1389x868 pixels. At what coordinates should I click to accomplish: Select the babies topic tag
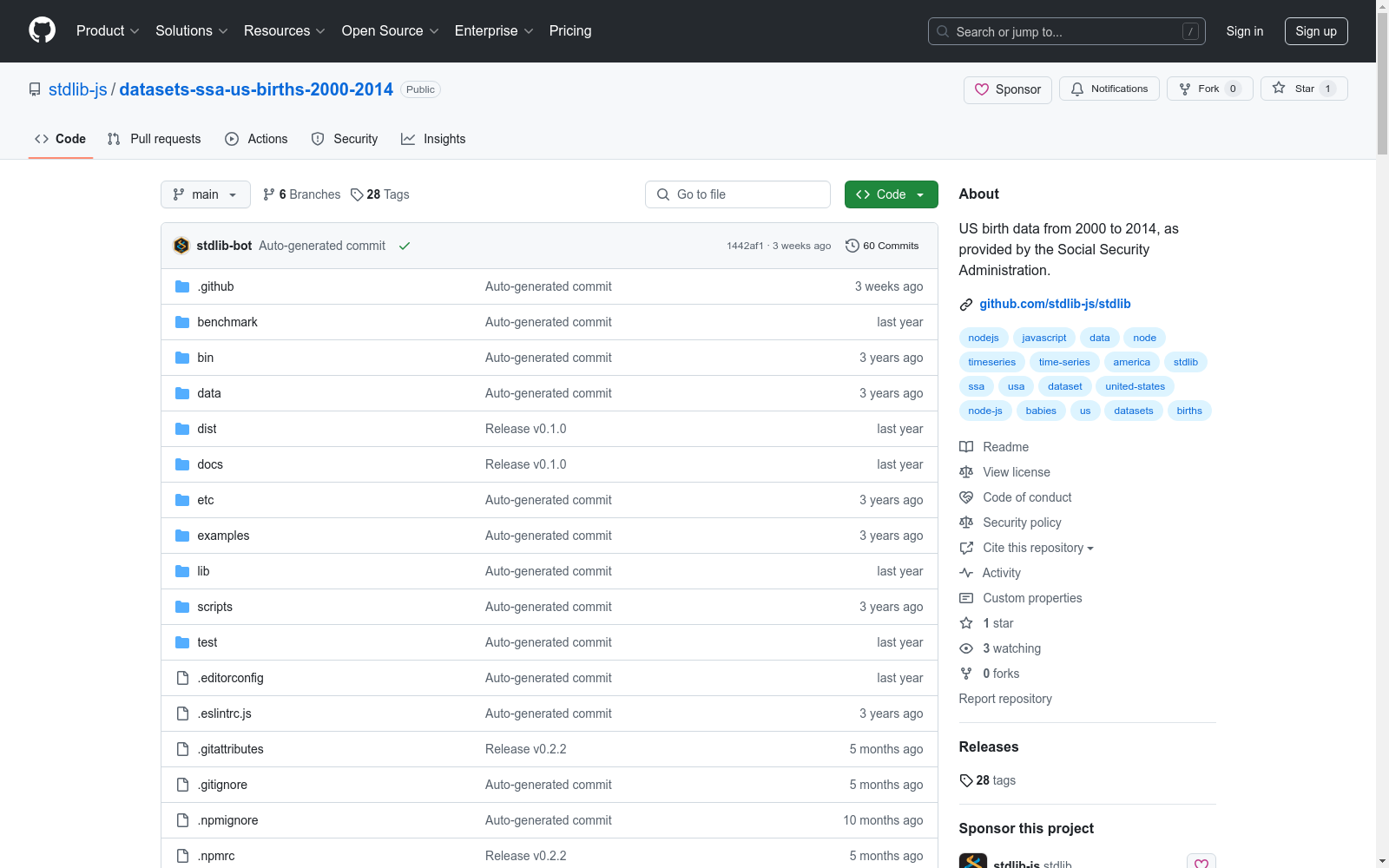[1041, 411]
